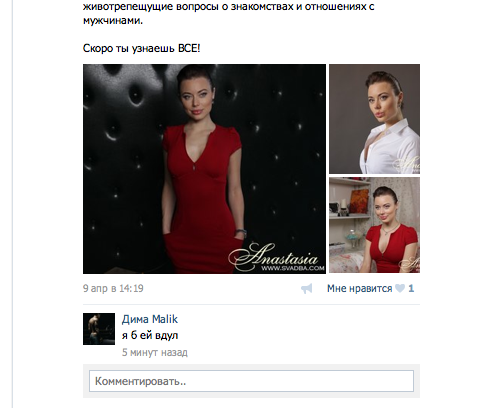Viewport: 493px width, 408px height.
Task: Click the divider line above comments
Action: coord(251,304)
